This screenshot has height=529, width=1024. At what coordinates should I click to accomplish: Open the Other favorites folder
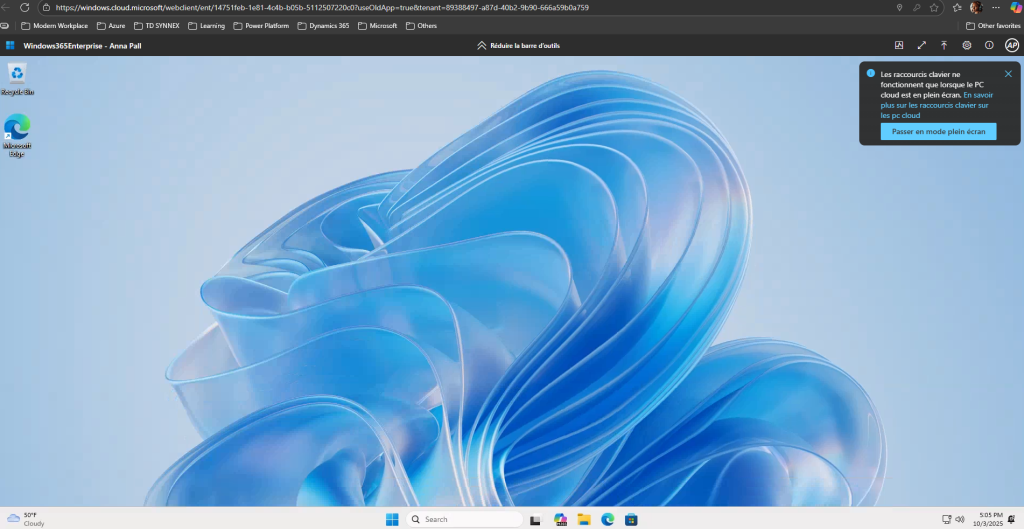tap(993, 26)
